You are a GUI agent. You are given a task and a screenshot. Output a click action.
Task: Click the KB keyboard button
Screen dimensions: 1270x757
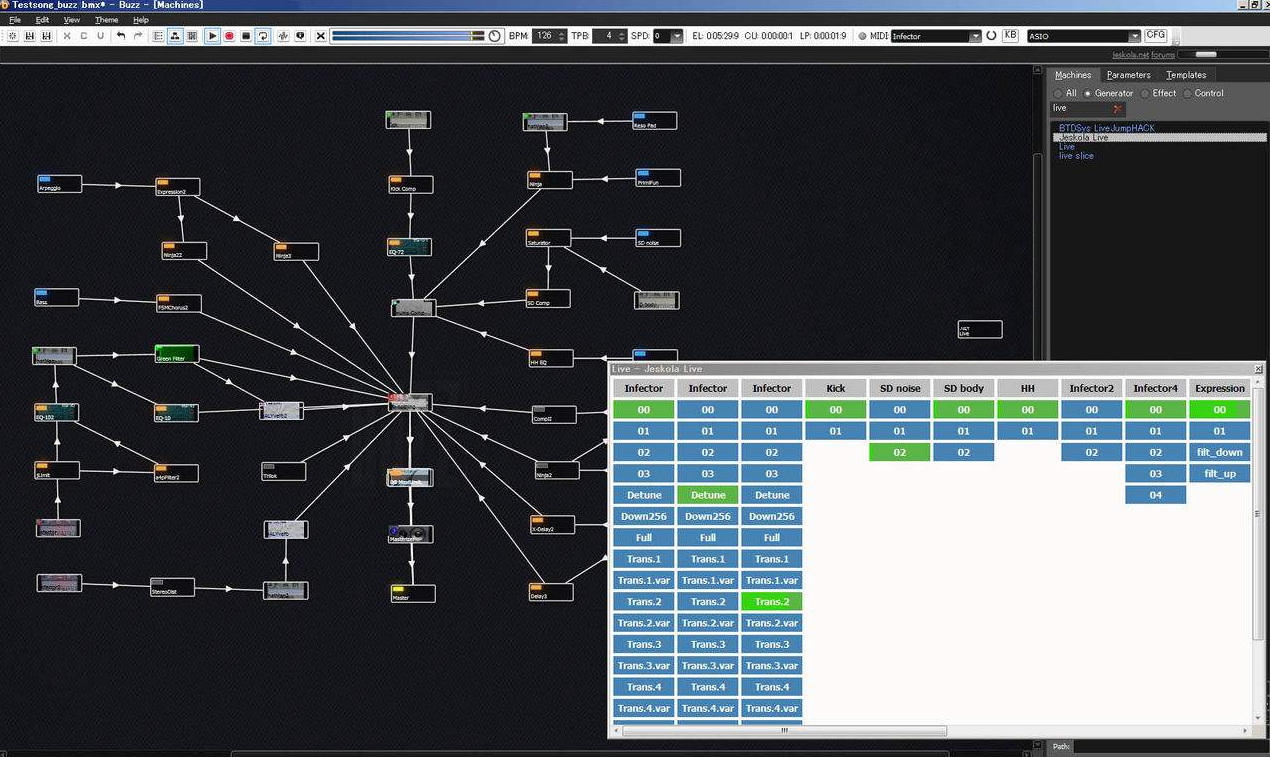click(x=1010, y=35)
